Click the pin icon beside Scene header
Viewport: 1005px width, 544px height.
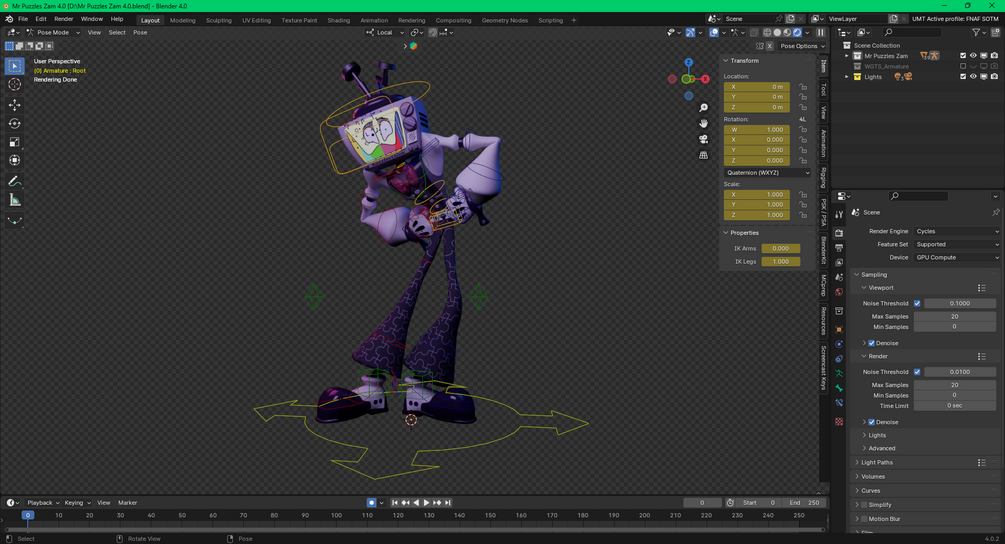(x=995, y=212)
